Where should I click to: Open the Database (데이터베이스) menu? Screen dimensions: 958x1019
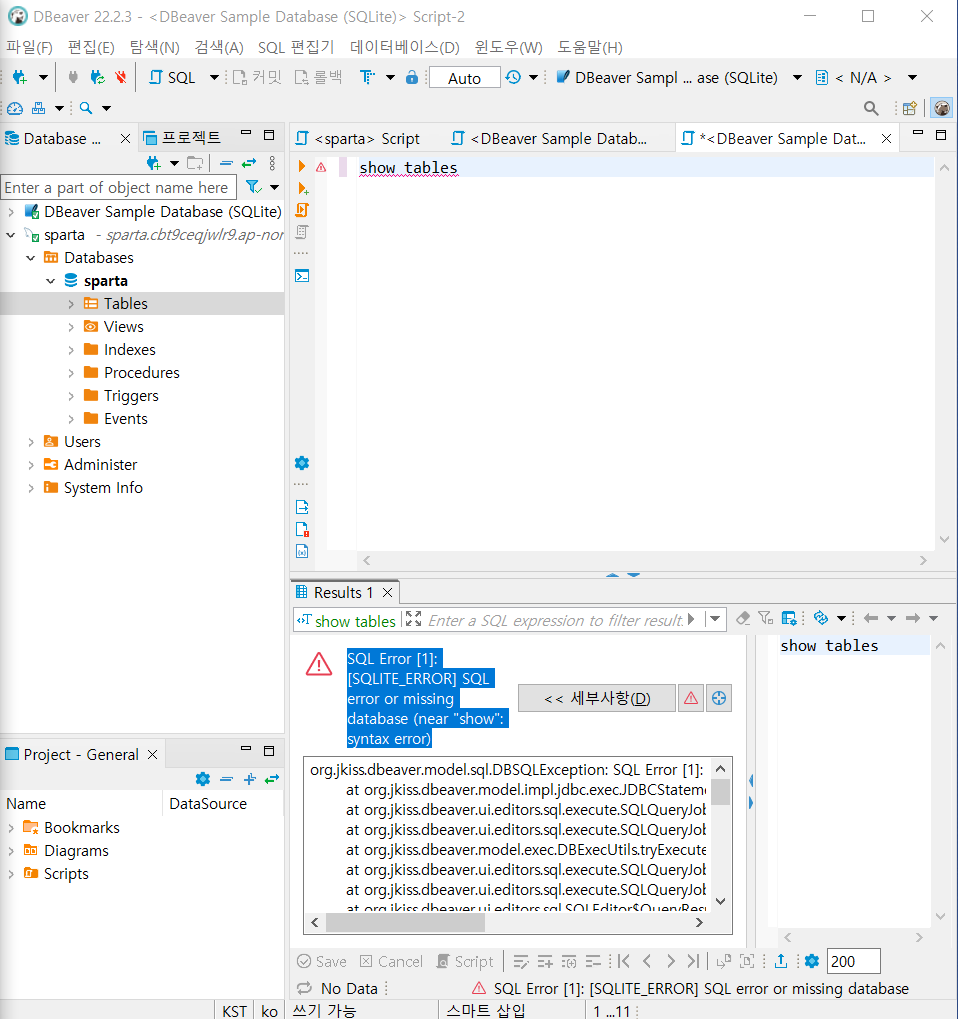click(x=404, y=47)
